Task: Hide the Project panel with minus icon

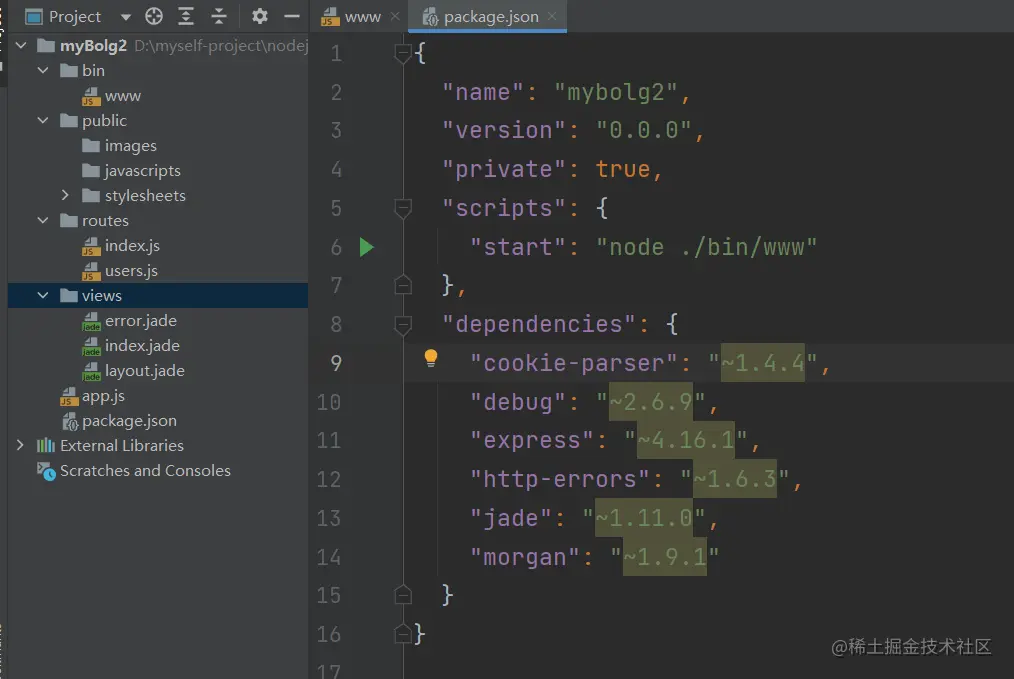Action: click(292, 16)
